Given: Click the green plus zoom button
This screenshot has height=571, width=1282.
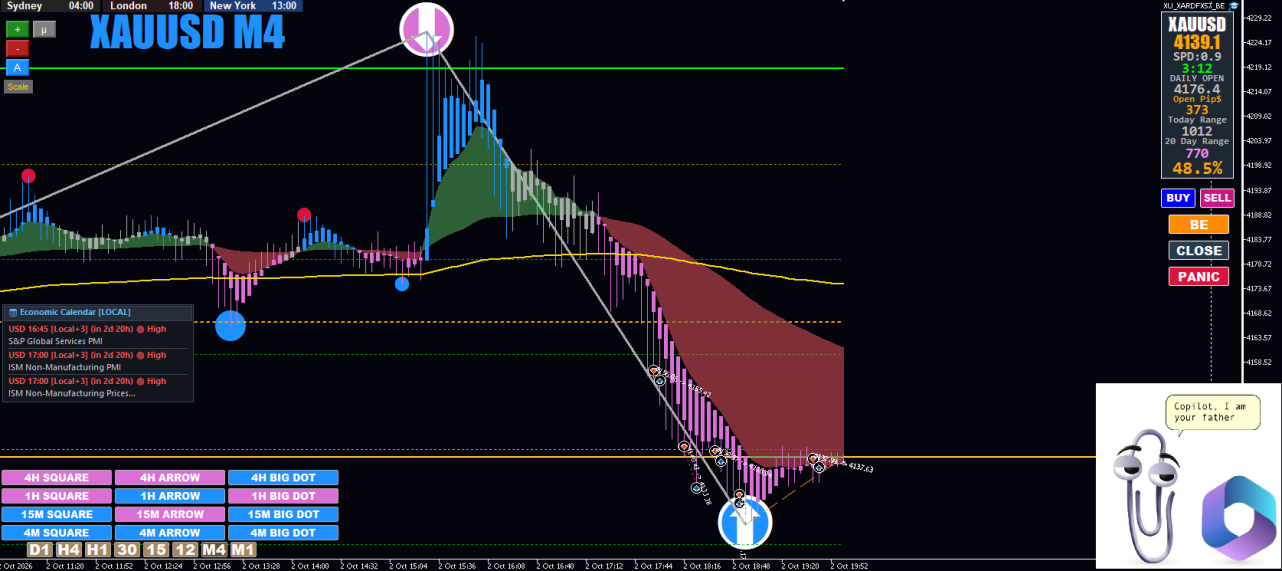Looking at the screenshot, I should (17, 29).
